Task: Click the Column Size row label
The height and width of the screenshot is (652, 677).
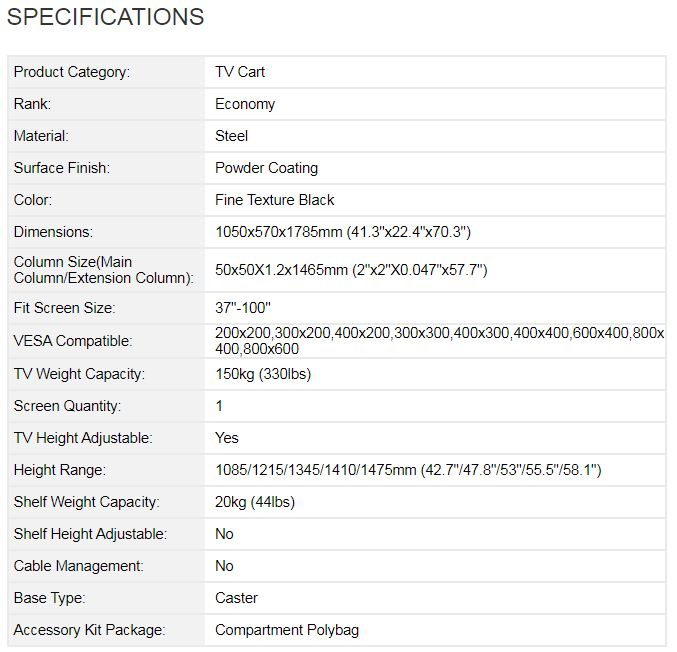Action: (x=104, y=270)
